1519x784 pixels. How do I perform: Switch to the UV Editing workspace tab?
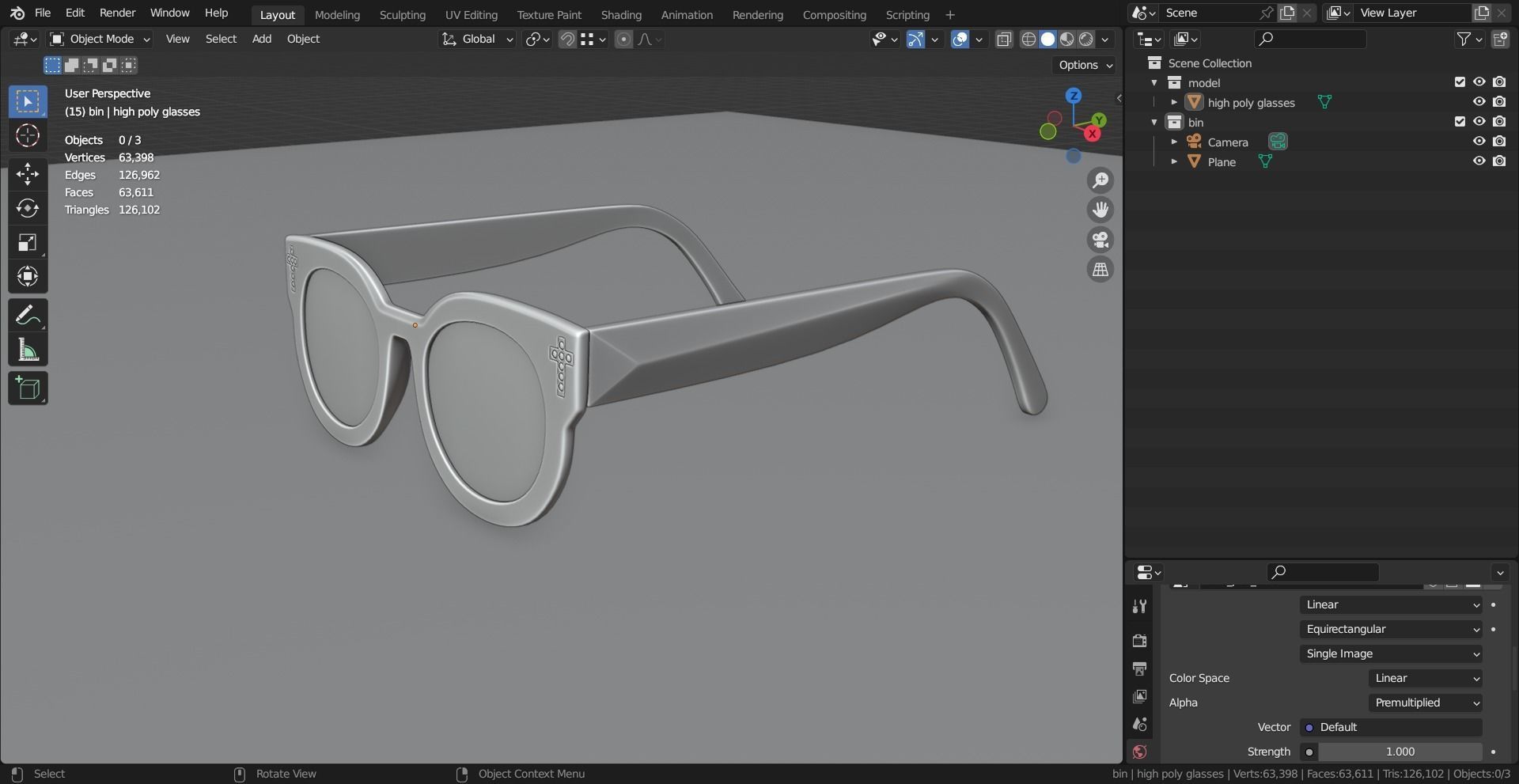coord(472,15)
